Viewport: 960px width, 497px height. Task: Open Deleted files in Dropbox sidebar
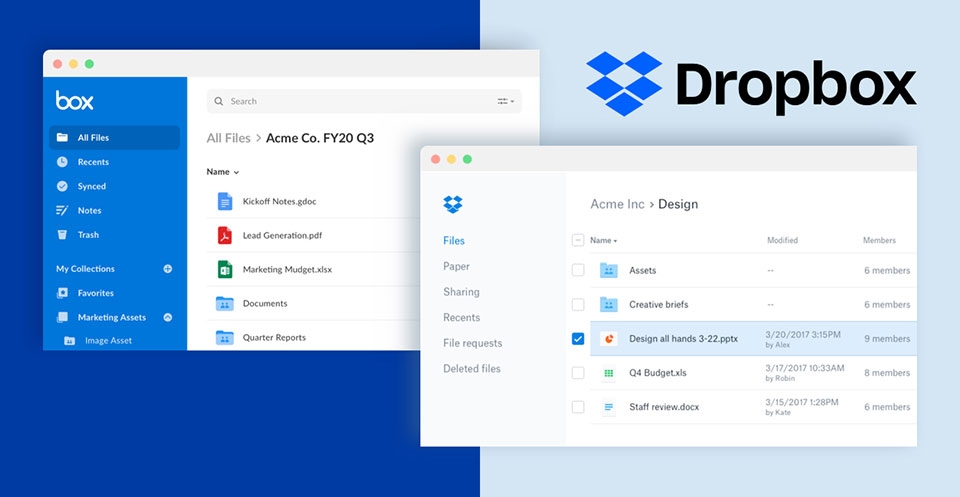(x=471, y=368)
